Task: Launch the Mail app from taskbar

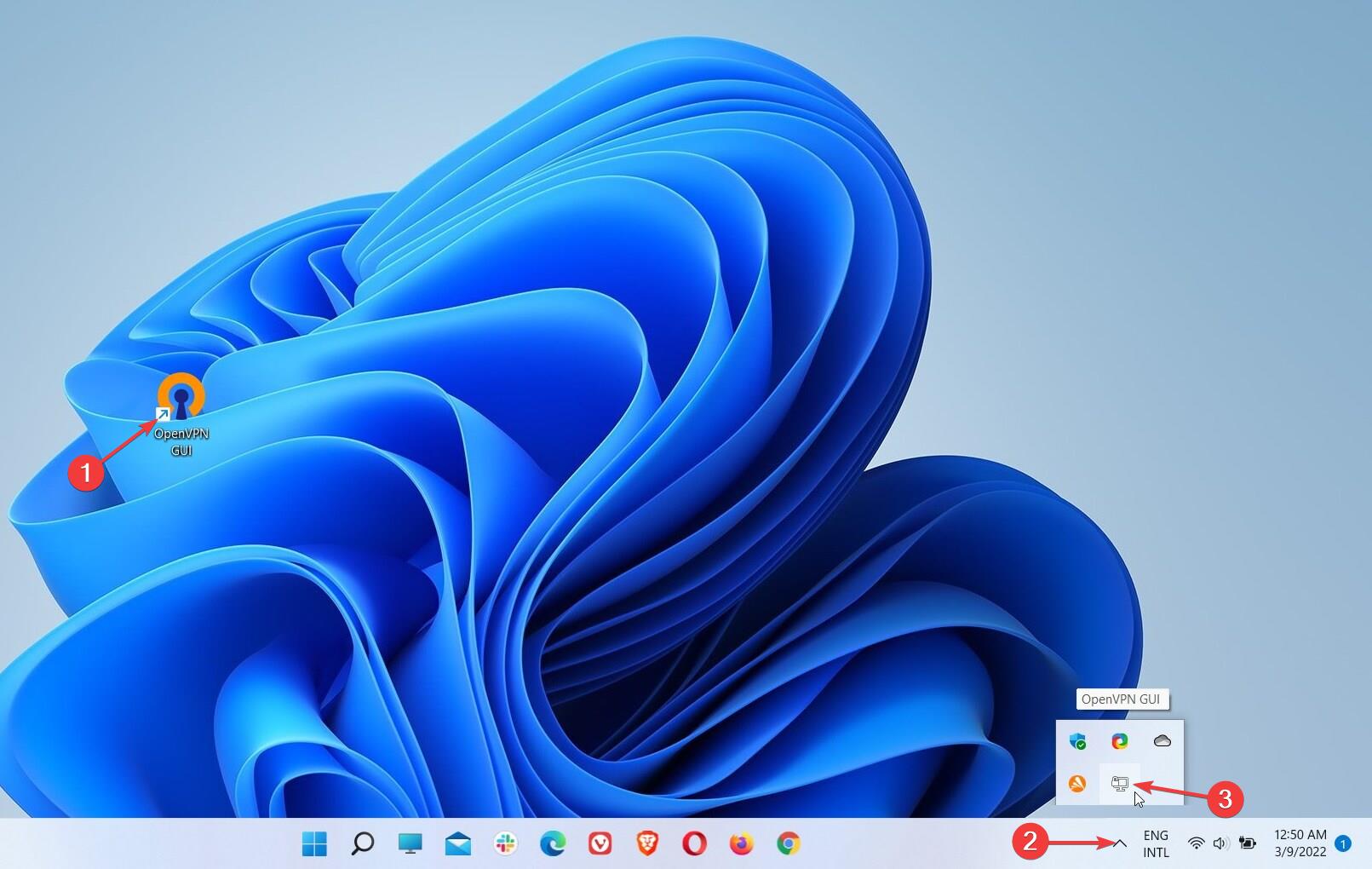Action: click(457, 843)
